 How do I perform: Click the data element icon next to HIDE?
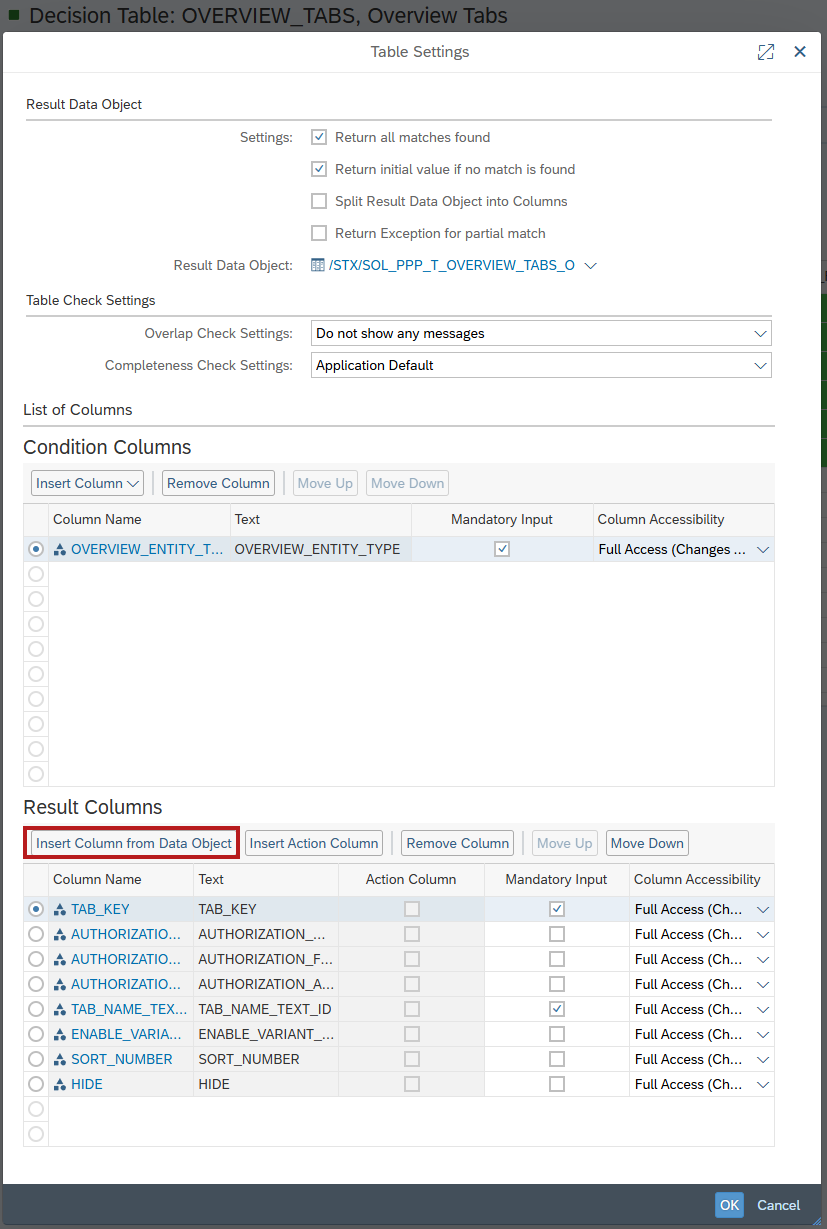[x=60, y=1085]
